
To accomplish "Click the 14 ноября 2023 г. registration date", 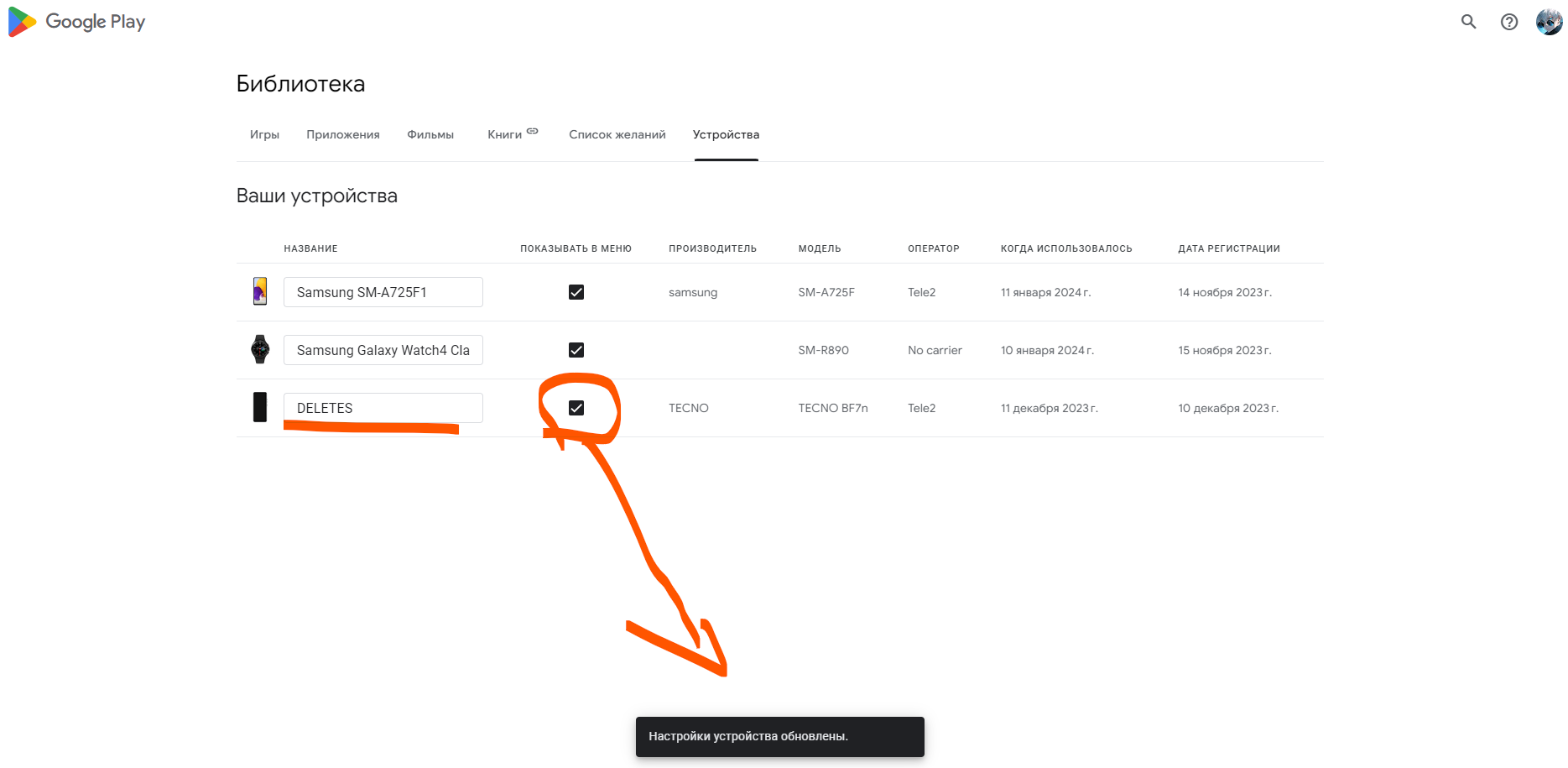I will [x=1225, y=292].
